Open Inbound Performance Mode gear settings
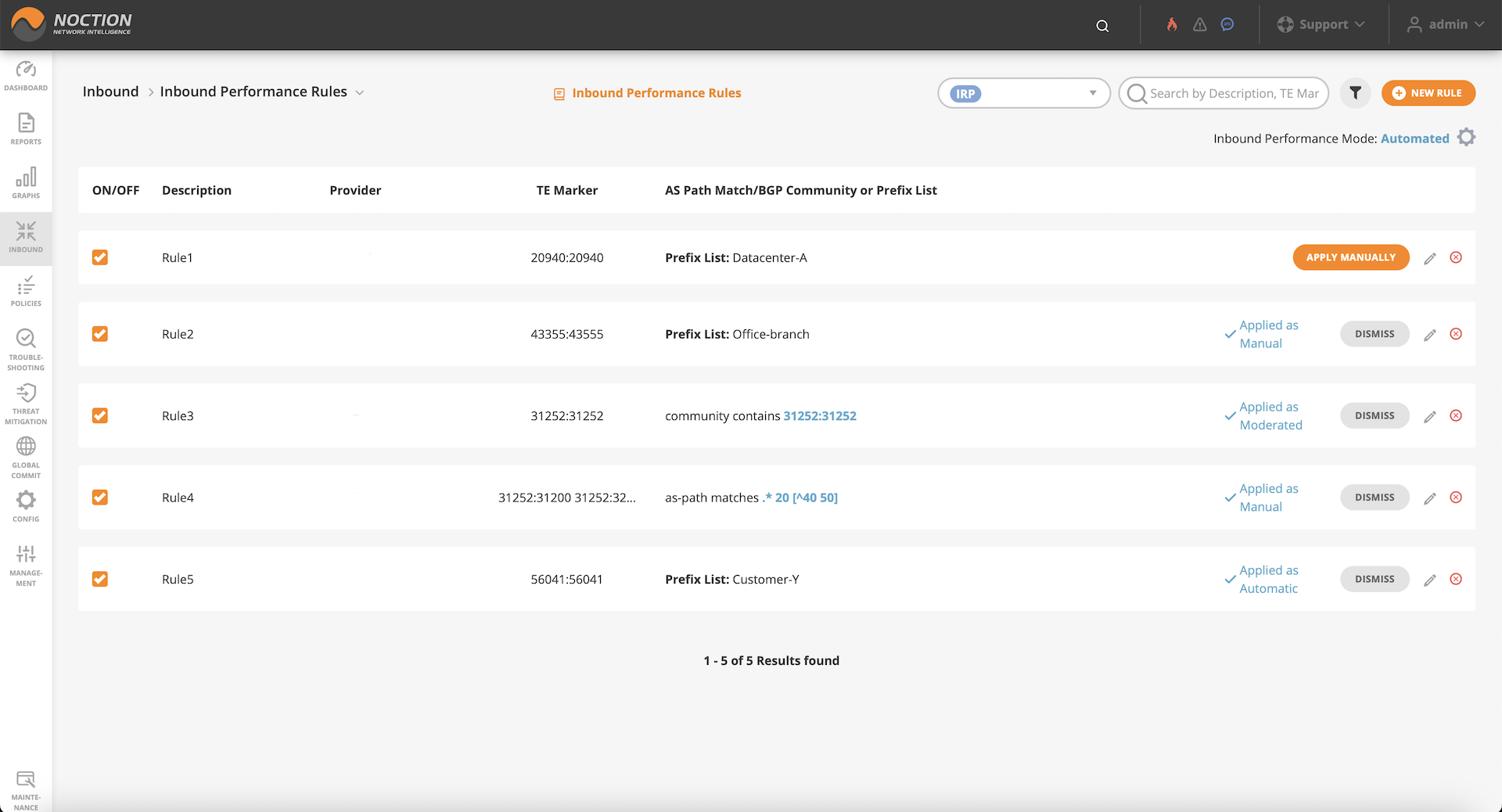The height and width of the screenshot is (812, 1502). tap(1467, 138)
